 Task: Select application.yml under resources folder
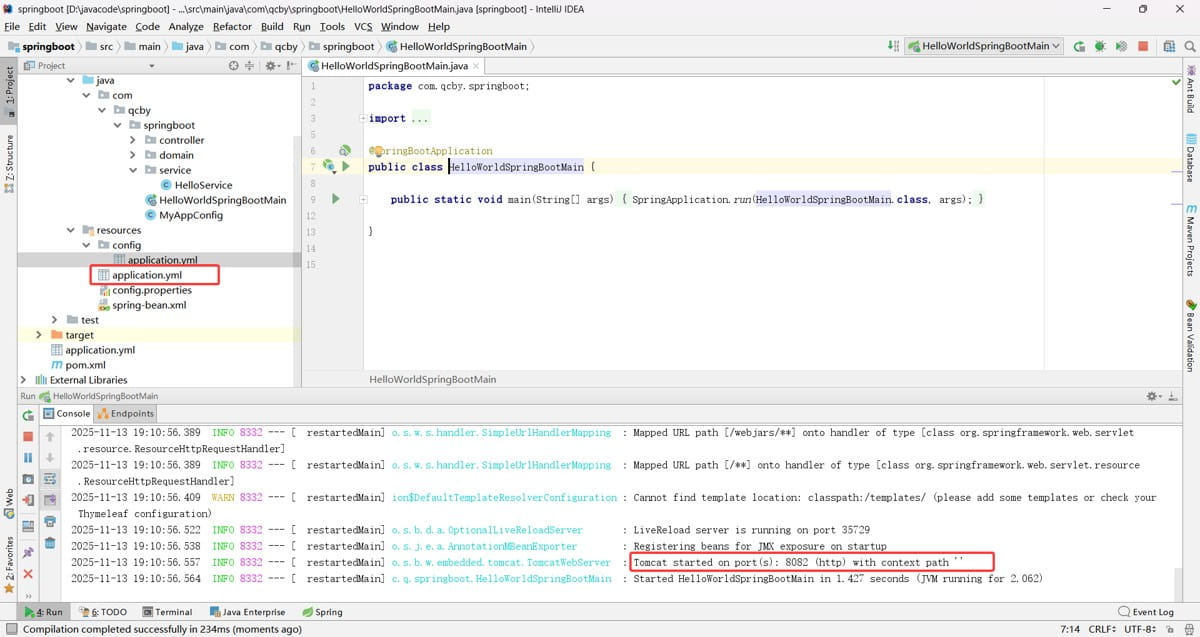(x=146, y=275)
